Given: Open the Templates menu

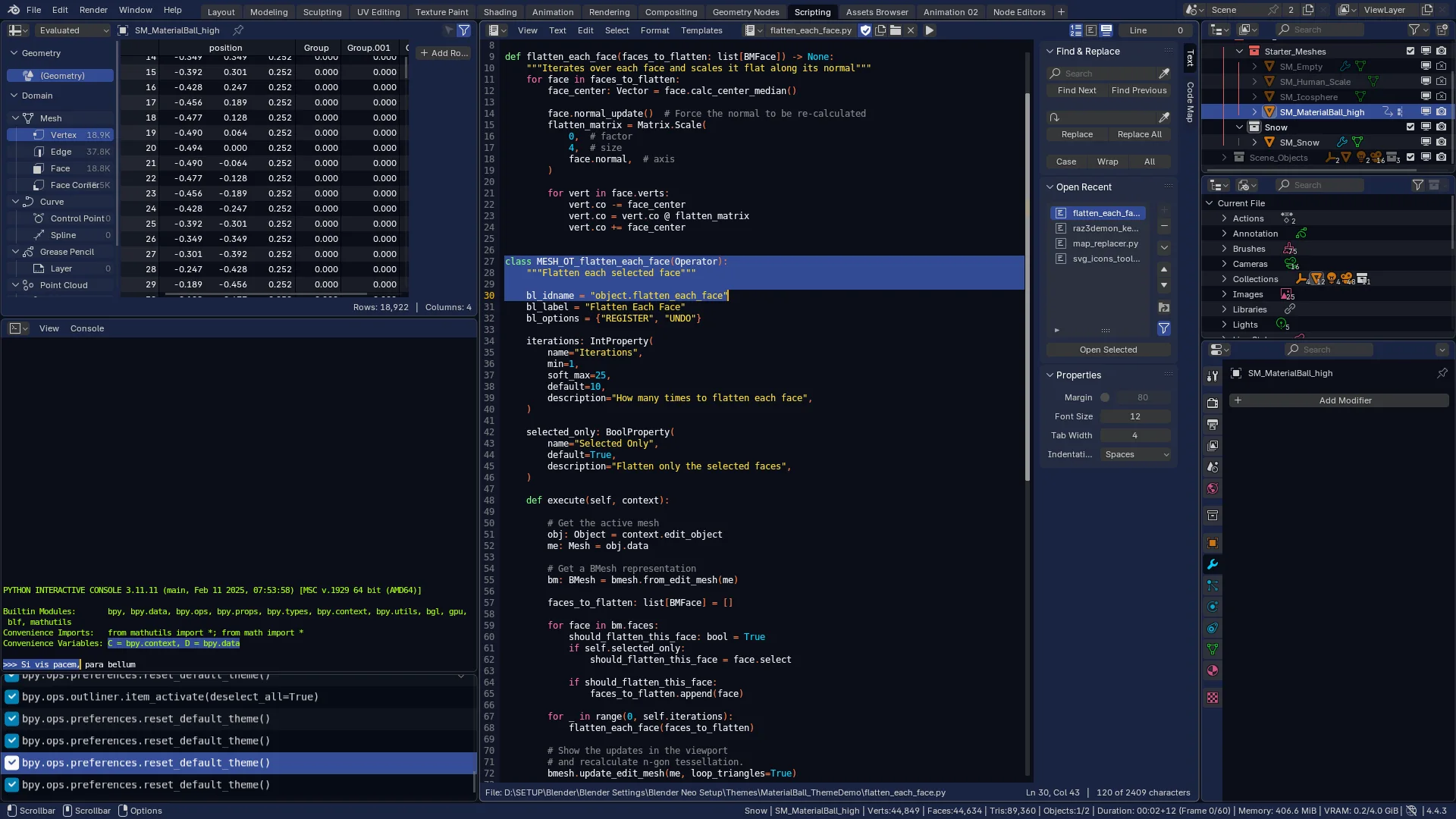Looking at the screenshot, I should coord(701,30).
